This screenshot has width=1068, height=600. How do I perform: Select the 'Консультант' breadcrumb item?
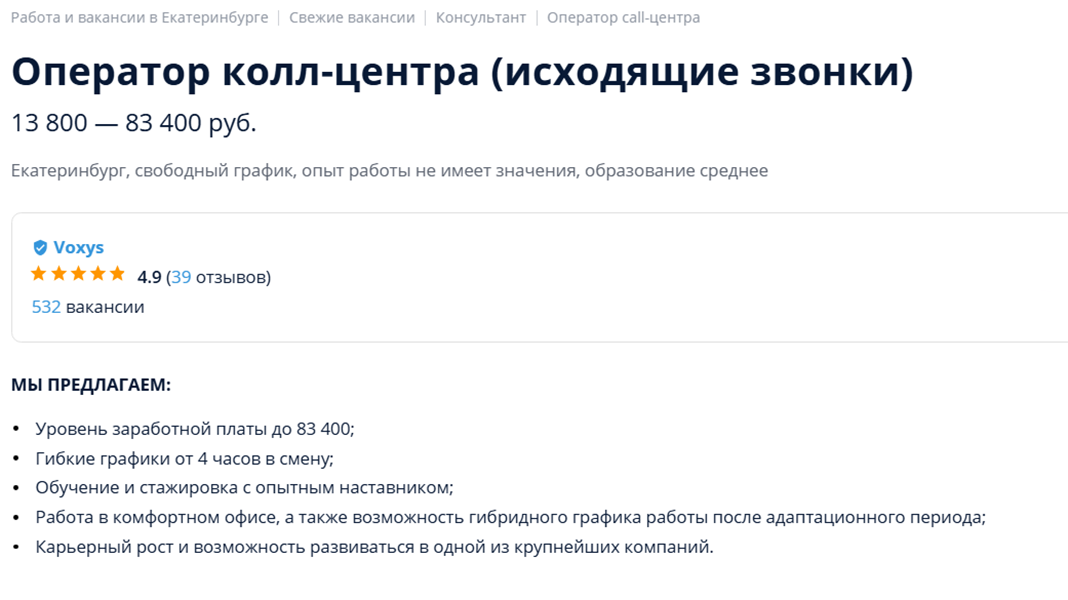(x=481, y=18)
